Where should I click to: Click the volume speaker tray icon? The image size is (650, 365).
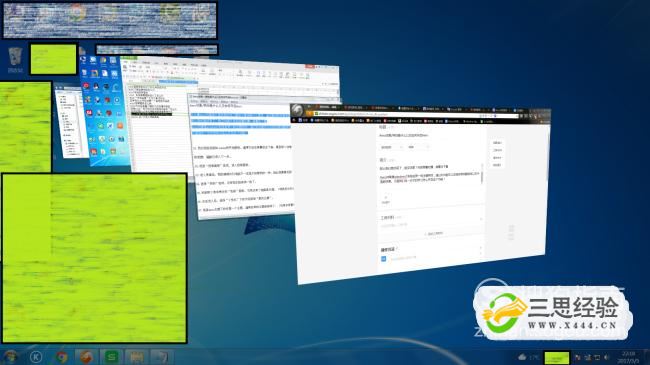606,357
